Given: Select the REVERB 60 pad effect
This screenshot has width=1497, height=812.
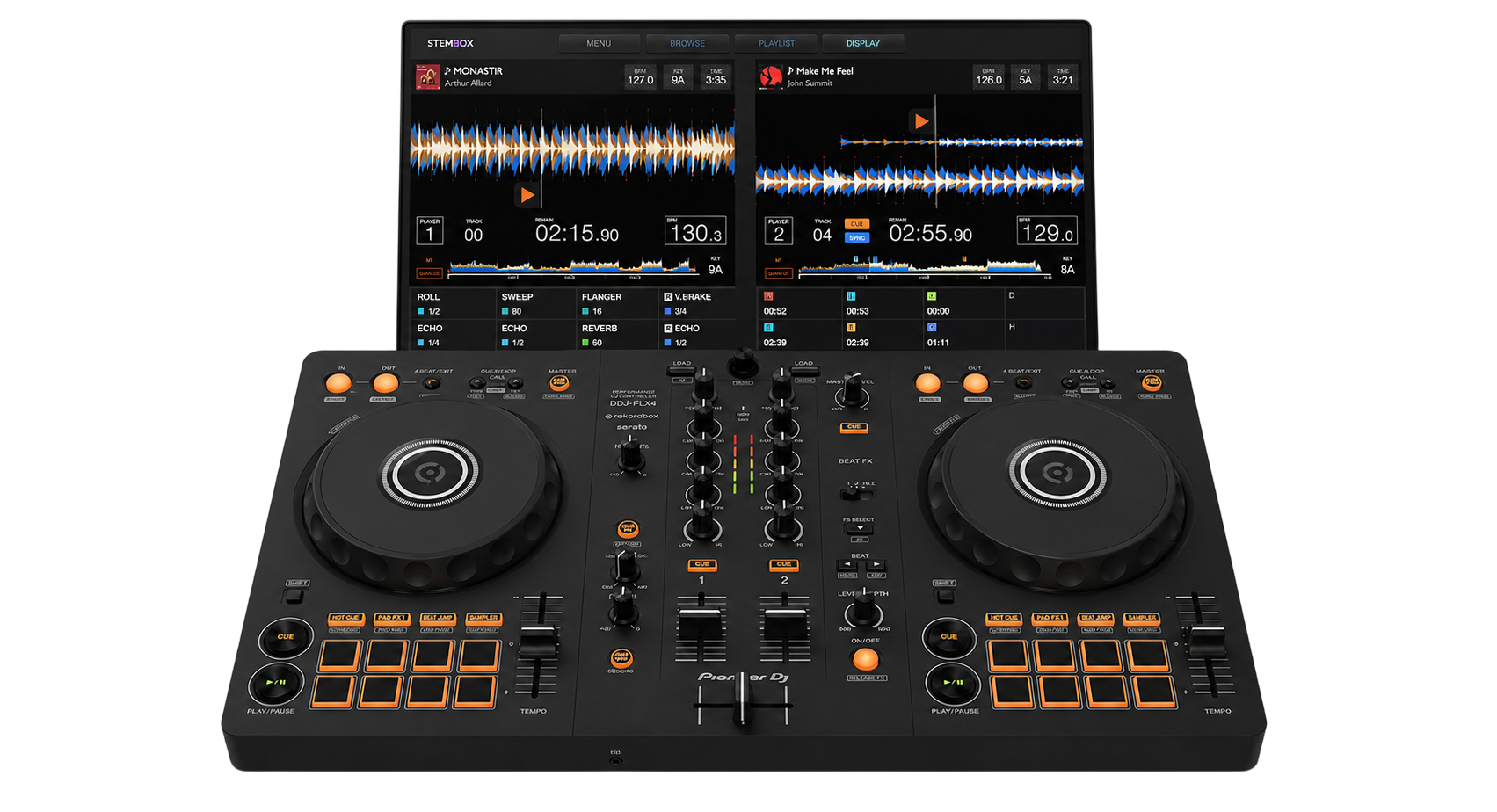Looking at the screenshot, I should pos(618,336).
